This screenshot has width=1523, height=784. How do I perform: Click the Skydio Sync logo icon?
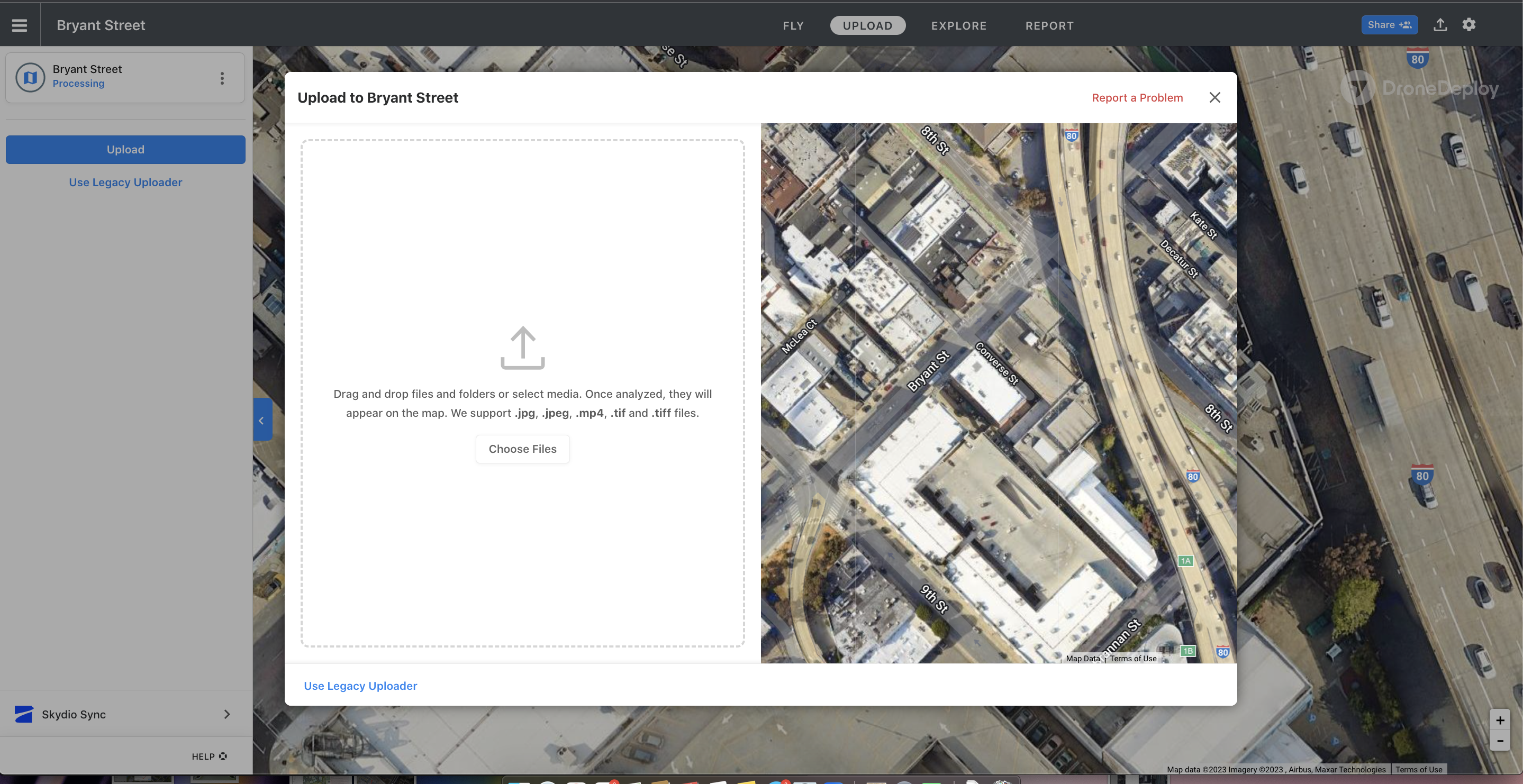point(24,714)
